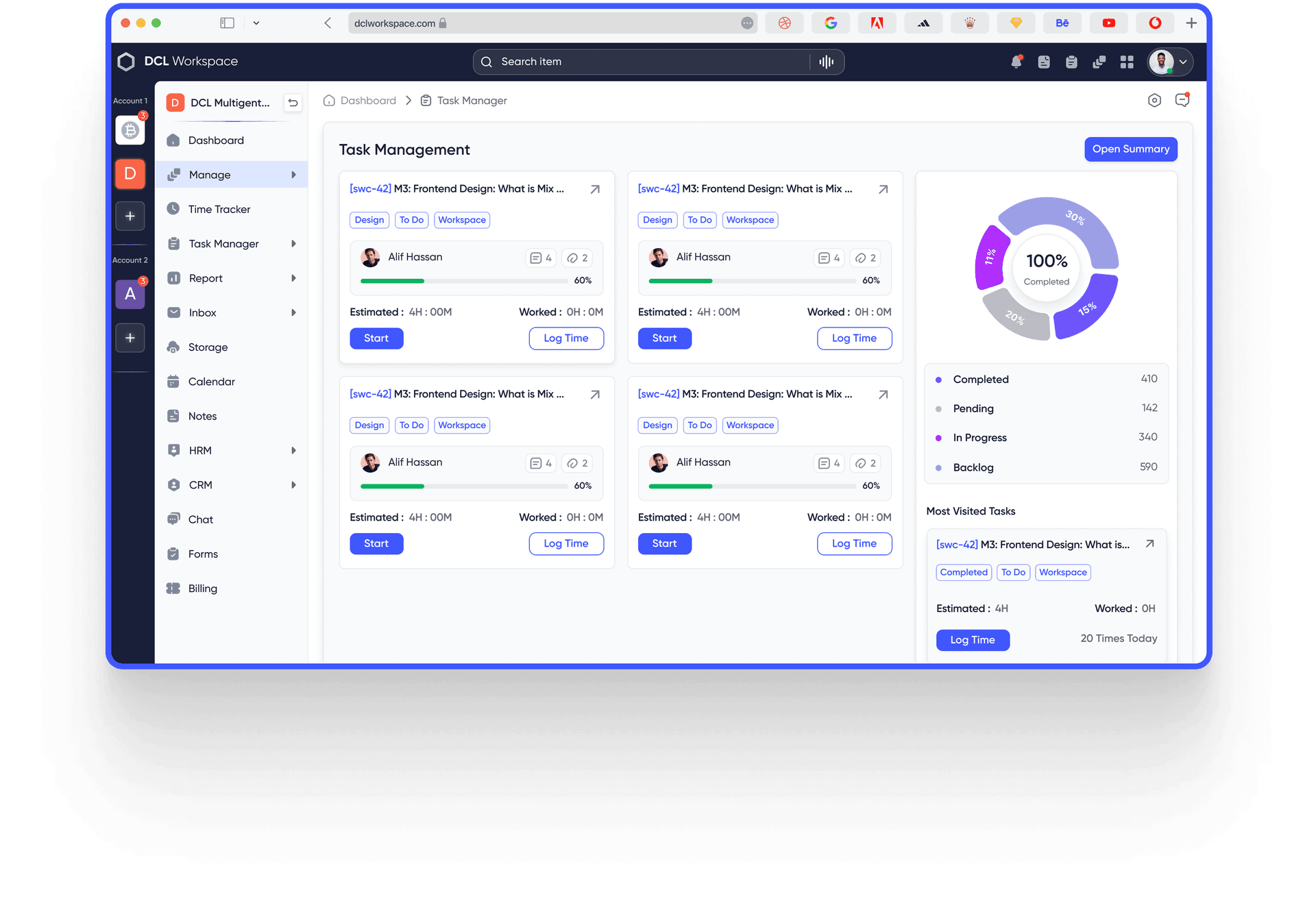Go back with browser back arrow
The image size is (1316, 903).
(328, 23)
